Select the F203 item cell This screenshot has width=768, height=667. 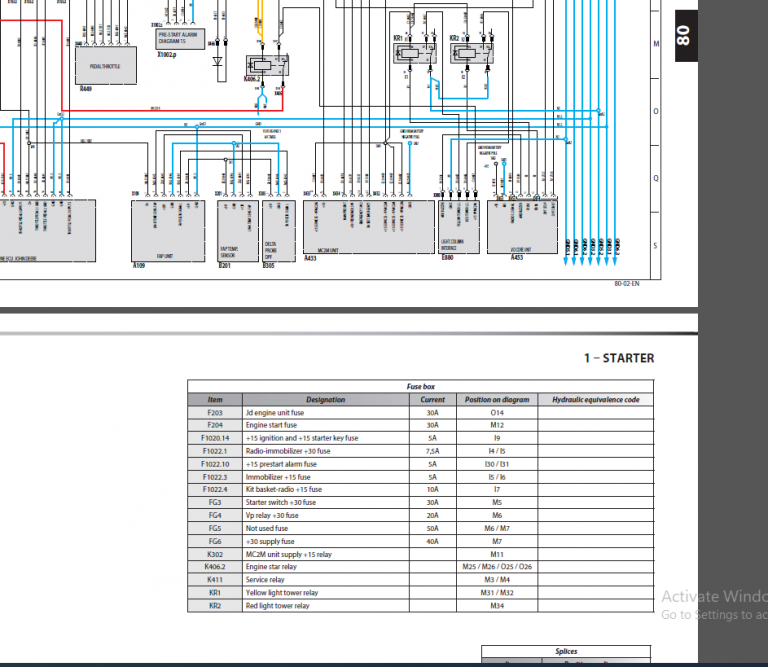(x=215, y=412)
